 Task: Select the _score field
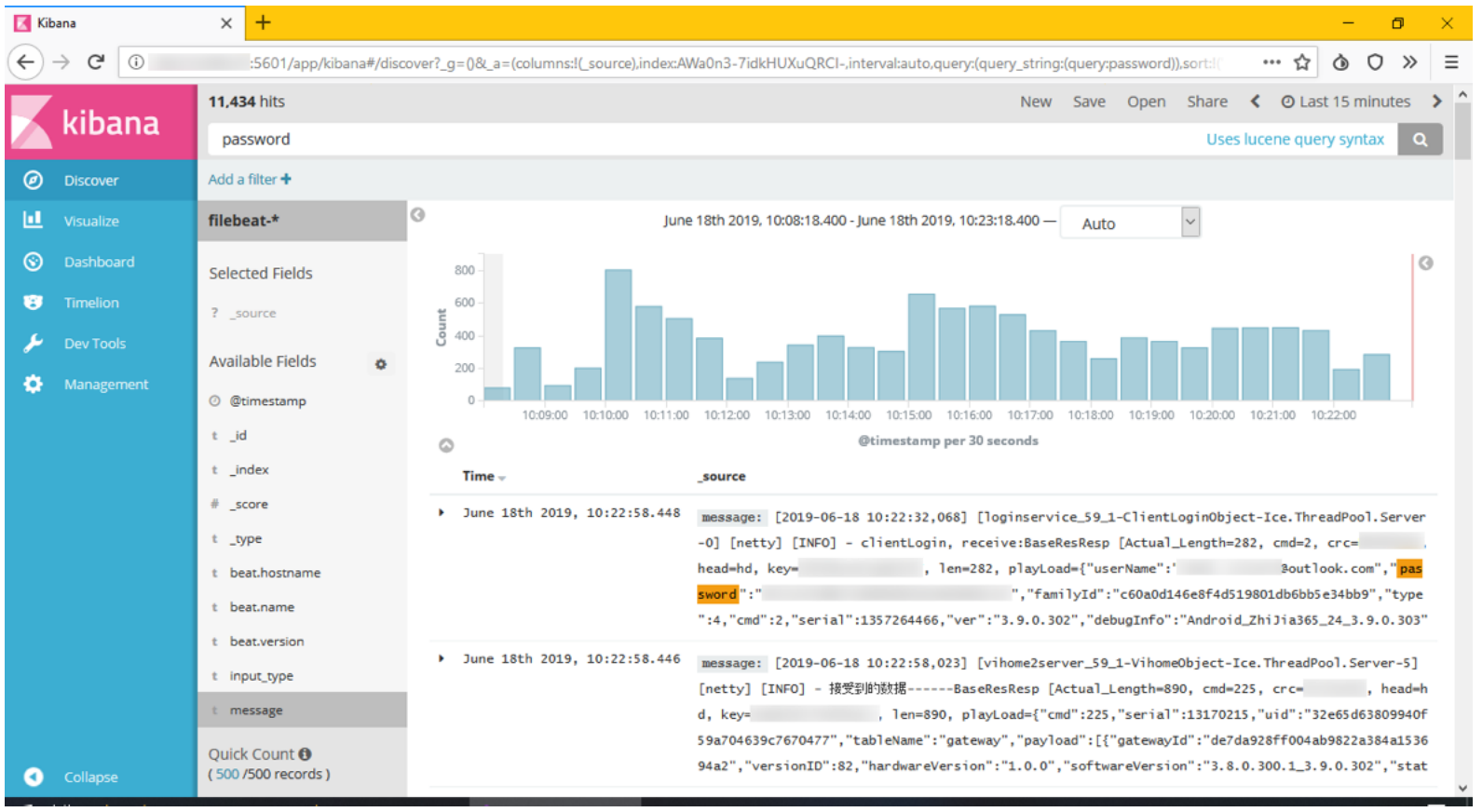point(249,505)
